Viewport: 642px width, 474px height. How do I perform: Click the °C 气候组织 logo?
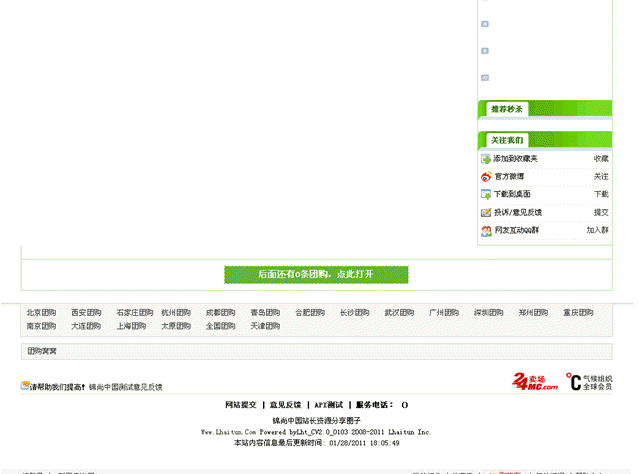click(x=589, y=381)
